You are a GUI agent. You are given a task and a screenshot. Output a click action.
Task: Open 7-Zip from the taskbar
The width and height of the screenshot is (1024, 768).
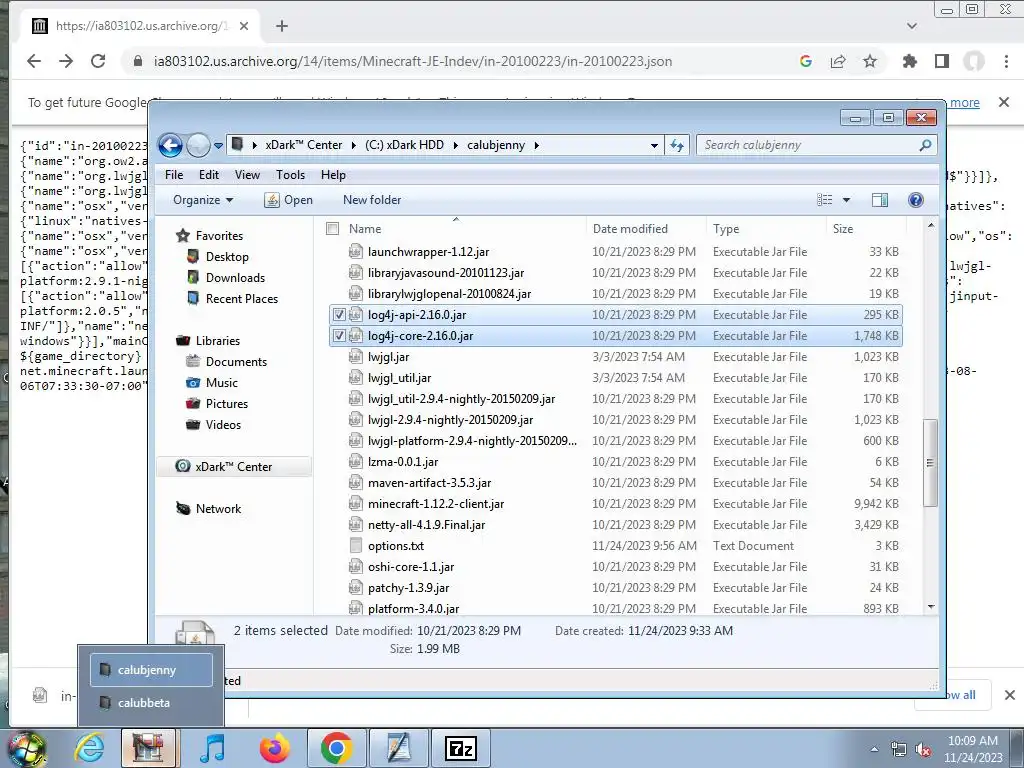[461, 748]
